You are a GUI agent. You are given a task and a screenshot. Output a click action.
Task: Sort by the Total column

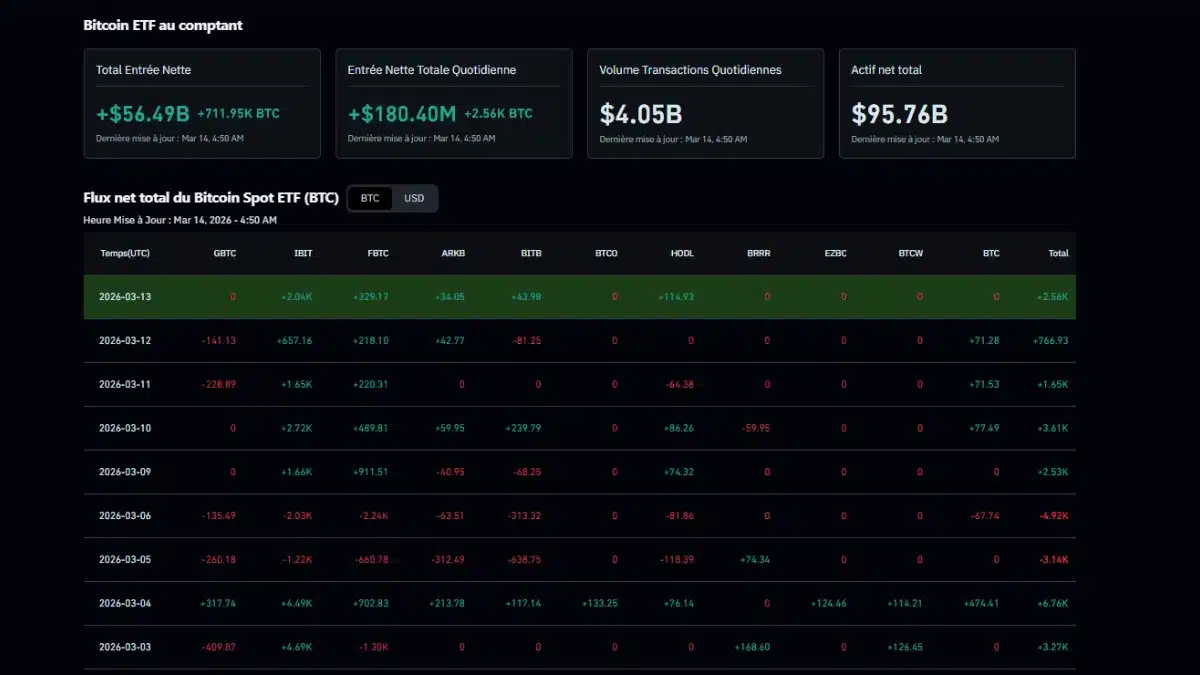coord(1057,253)
